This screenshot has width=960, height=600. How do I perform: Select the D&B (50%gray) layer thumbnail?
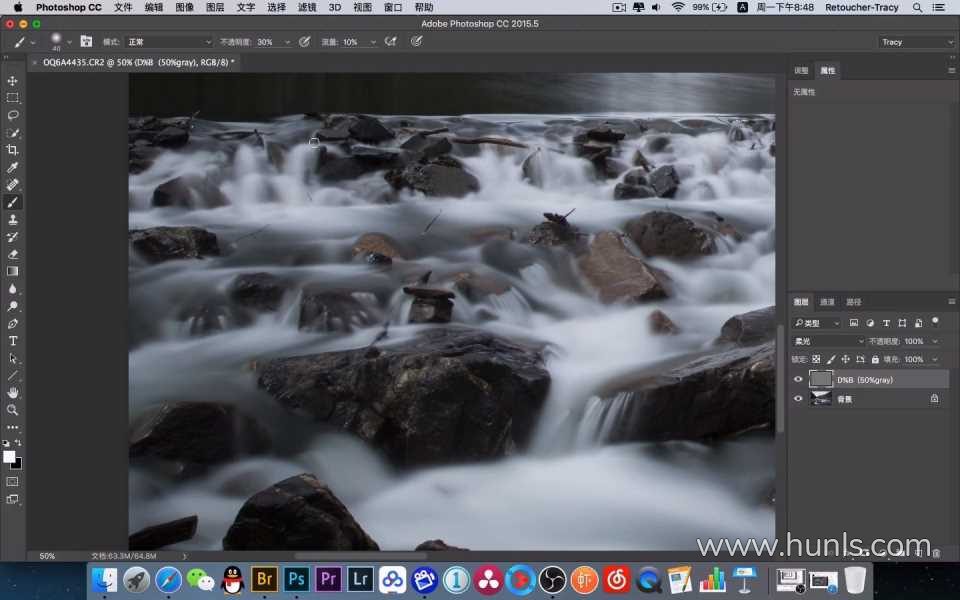pos(820,380)
